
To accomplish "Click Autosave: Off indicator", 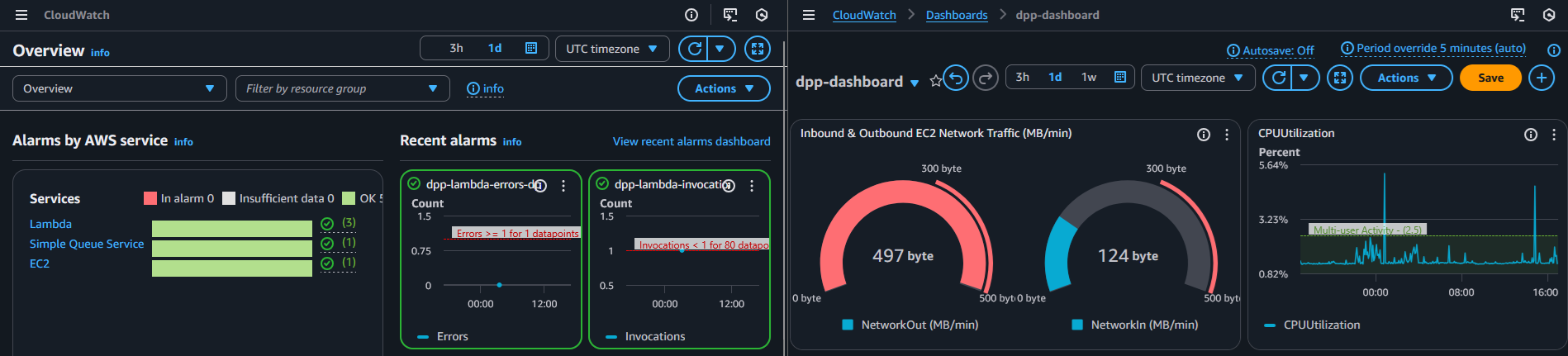I will coord(1271,50).
